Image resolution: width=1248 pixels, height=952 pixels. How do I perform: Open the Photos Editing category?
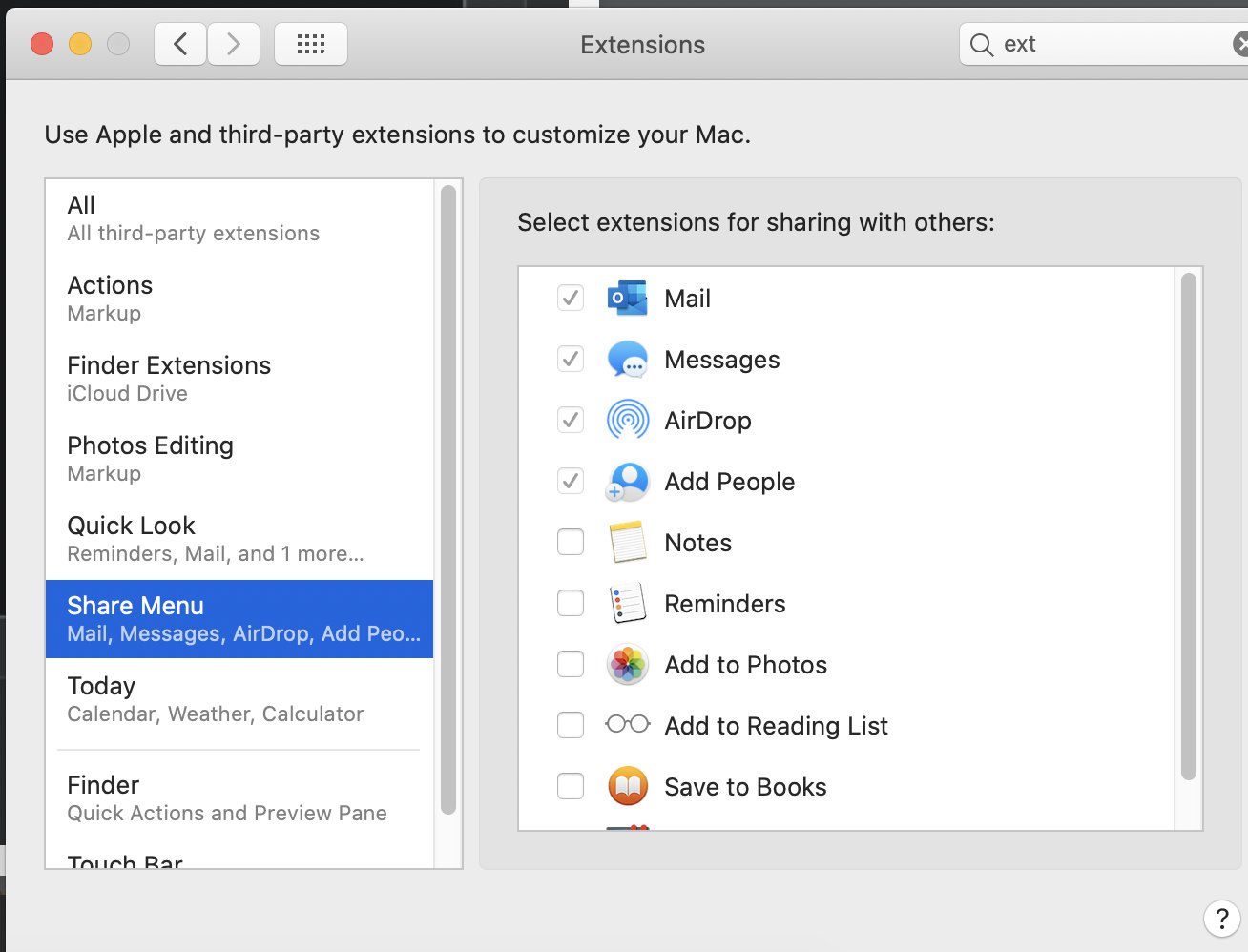pyautogui.click(x=239, y=459)
